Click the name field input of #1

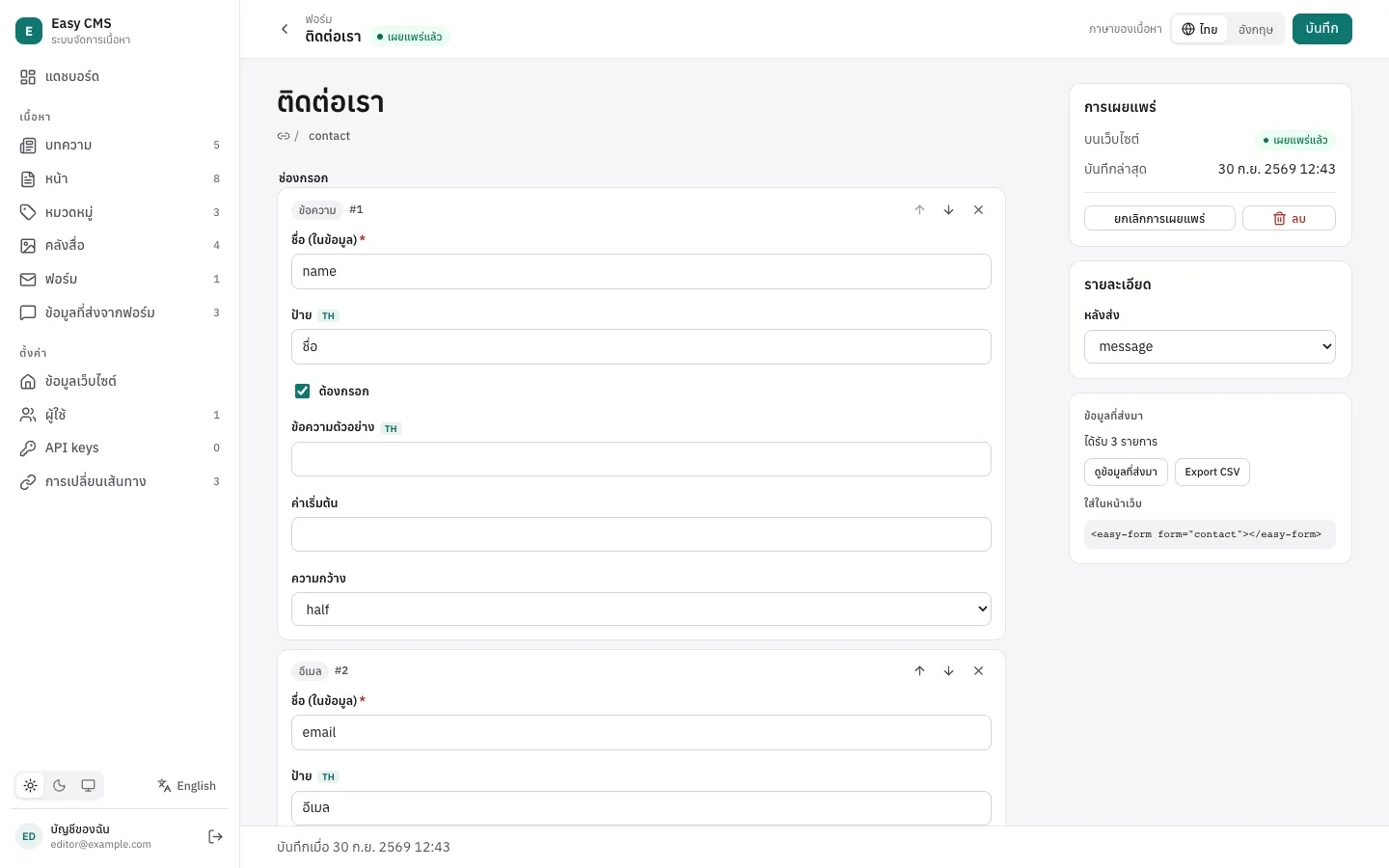641,271
